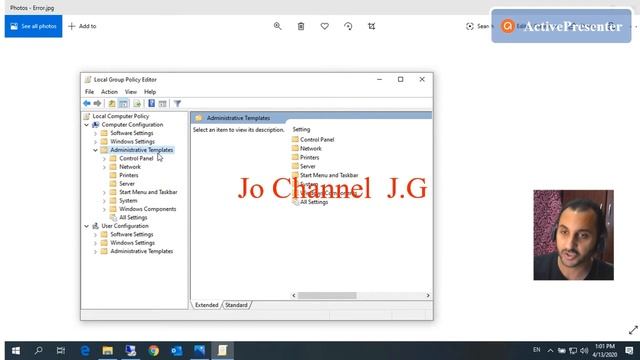Expand Administrative Templates under User Configuration
The width and height of the screenshot is (640, 360).
point(95,251)
